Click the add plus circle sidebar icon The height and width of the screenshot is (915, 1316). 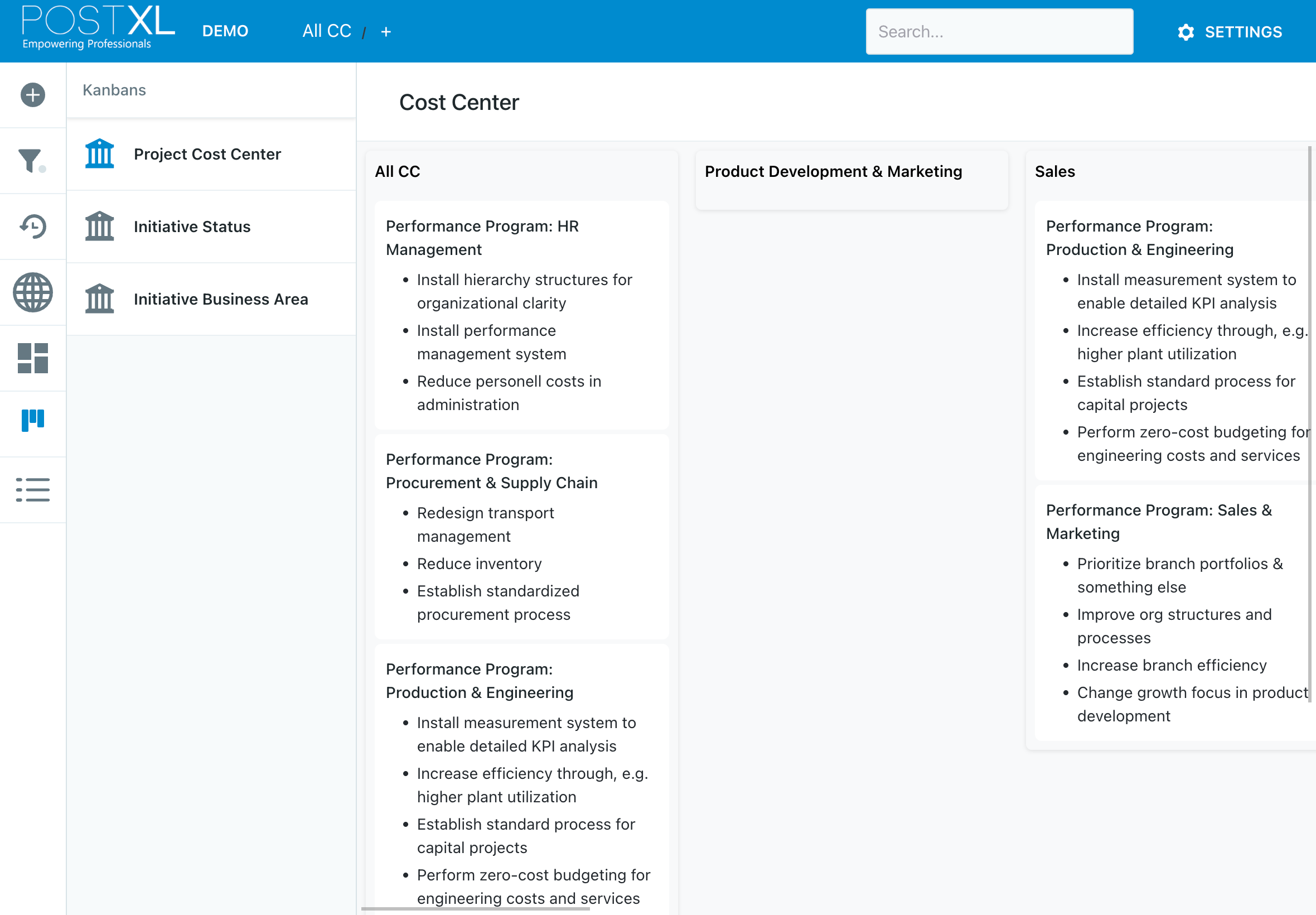33,95
